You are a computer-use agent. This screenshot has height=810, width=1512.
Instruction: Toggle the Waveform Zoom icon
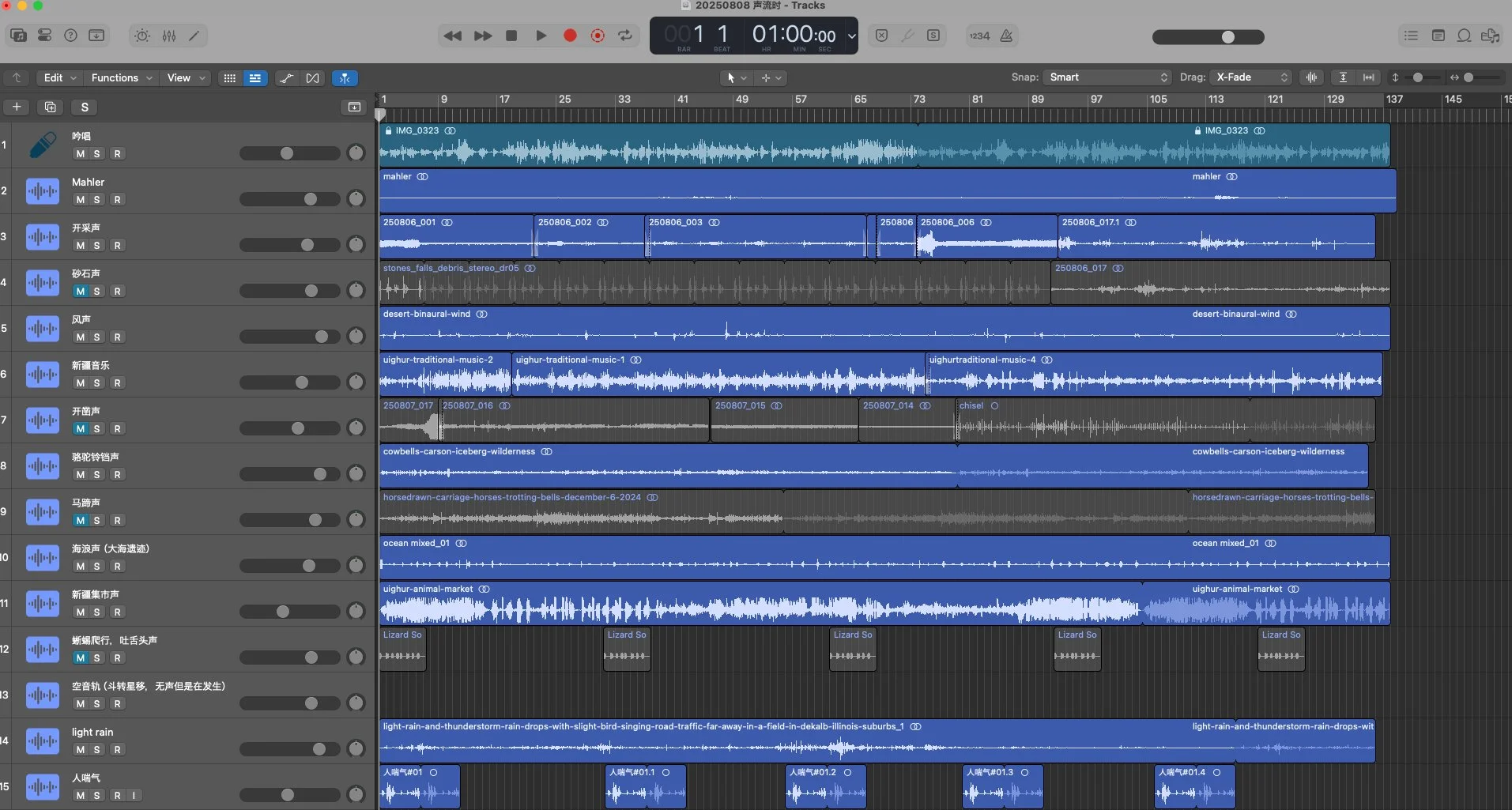(1312, 77)
